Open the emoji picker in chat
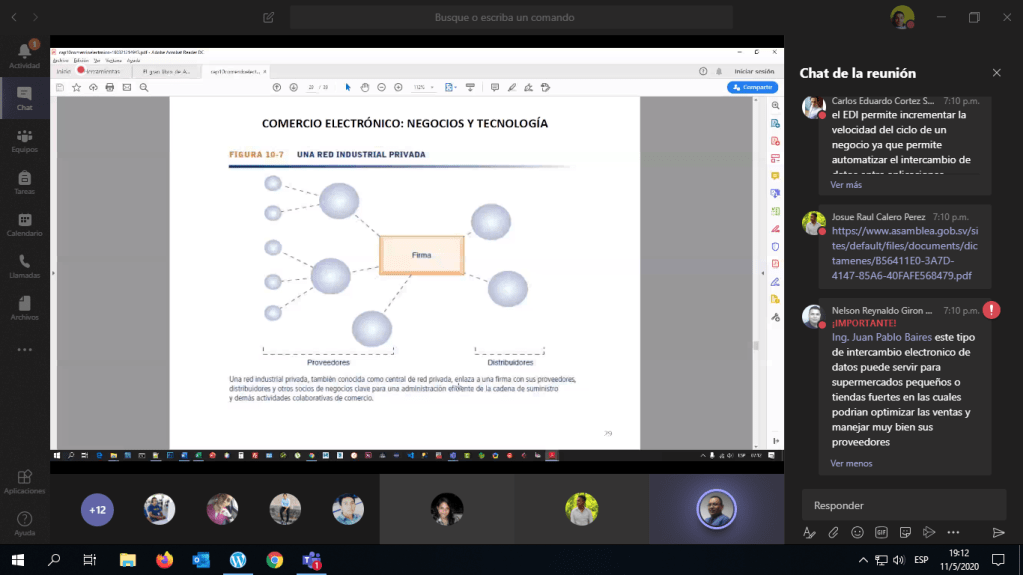 pos(857,532)
